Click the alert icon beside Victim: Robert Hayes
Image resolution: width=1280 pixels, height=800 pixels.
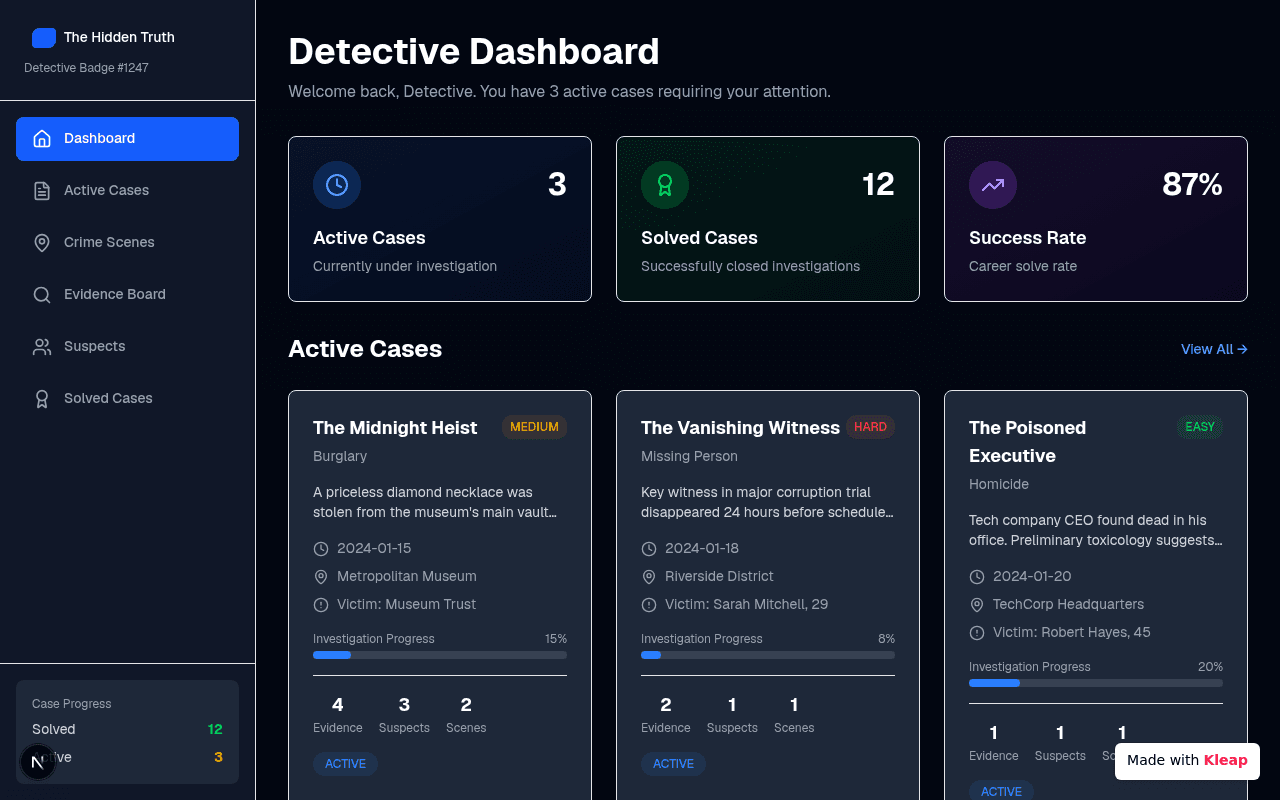coord(977,633)
